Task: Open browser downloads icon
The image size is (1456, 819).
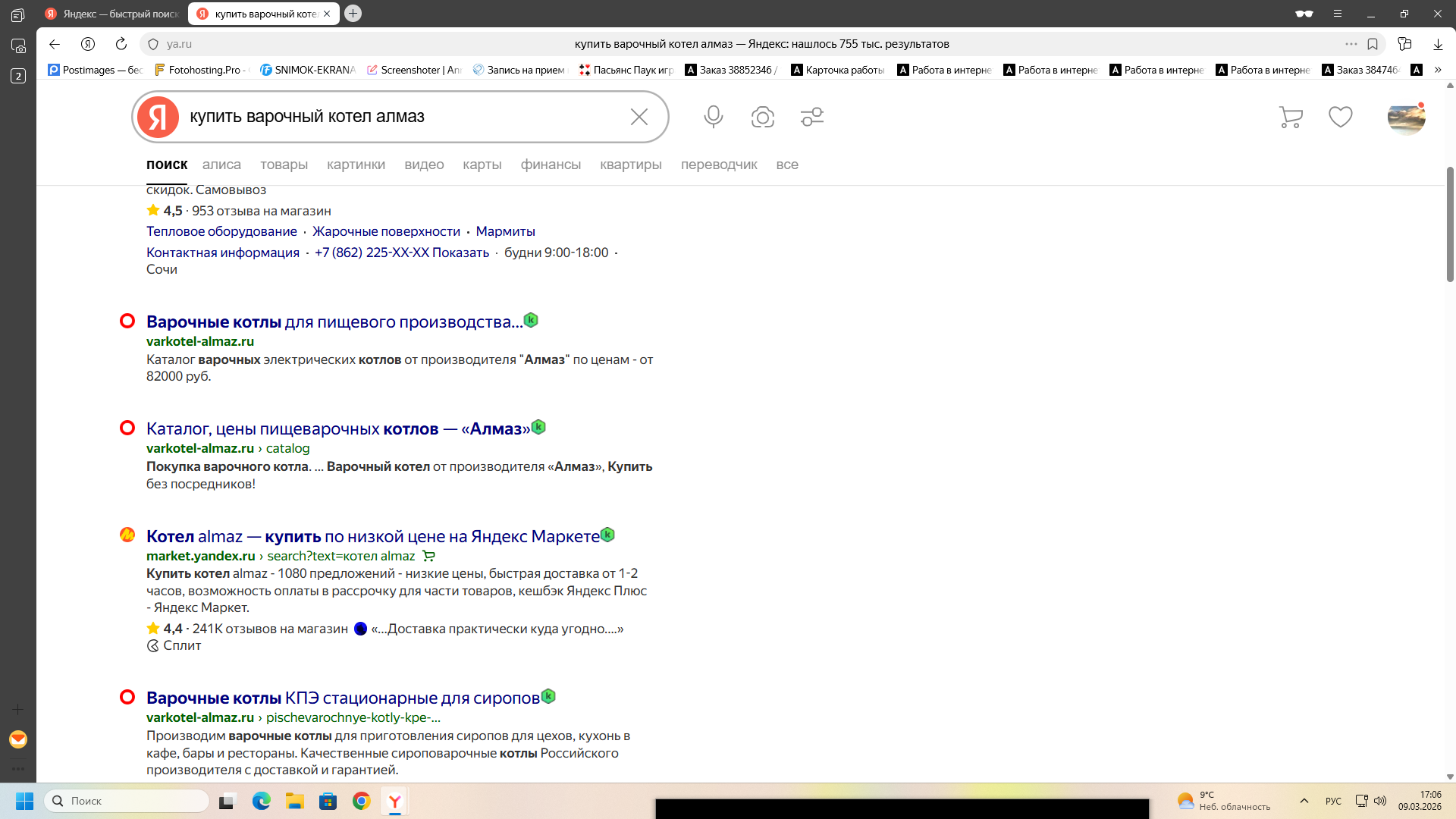Action: pos(1438,44)
